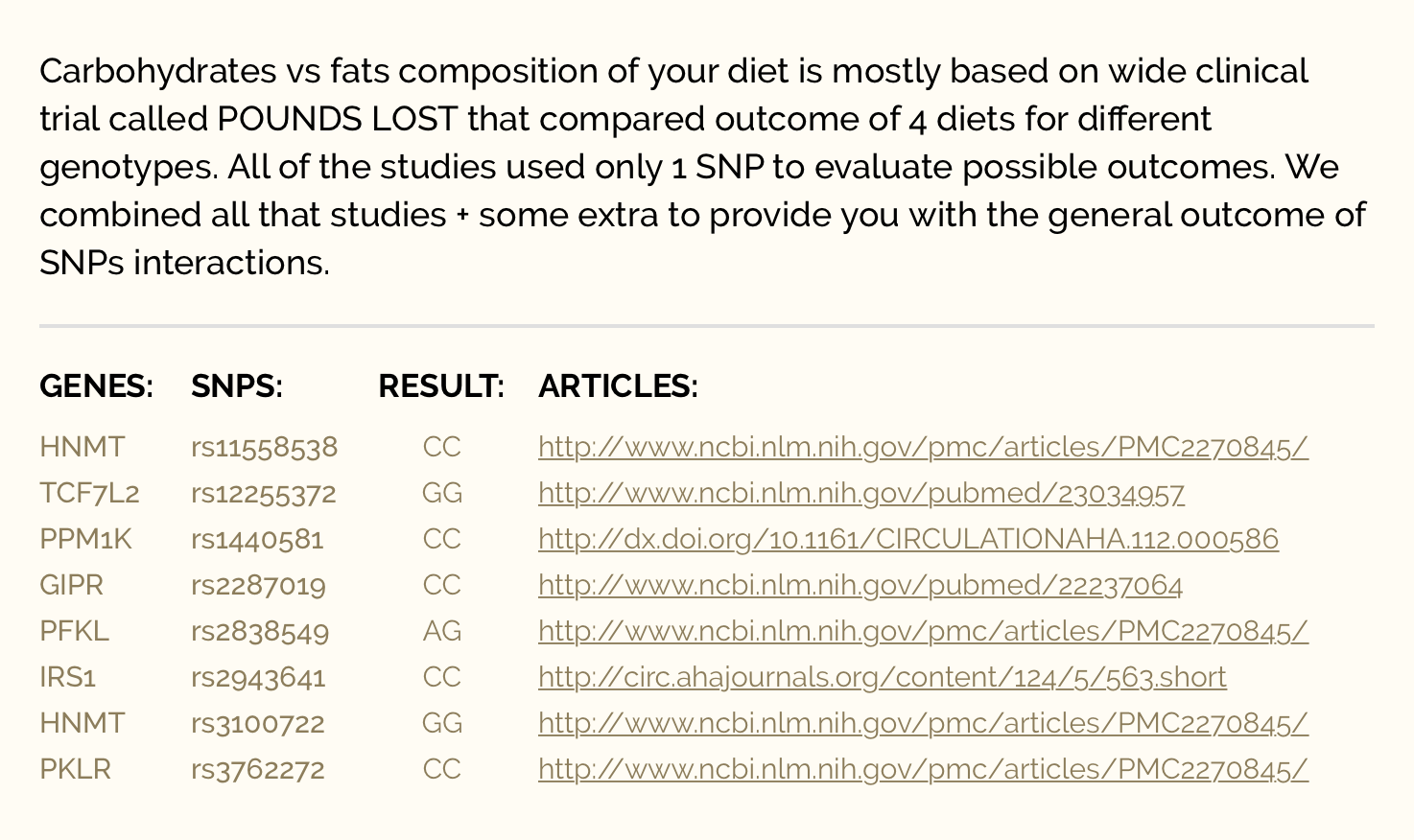Click the RESULT column header
This screenshot has height=840, width=1414.
[x=440, y=385]
